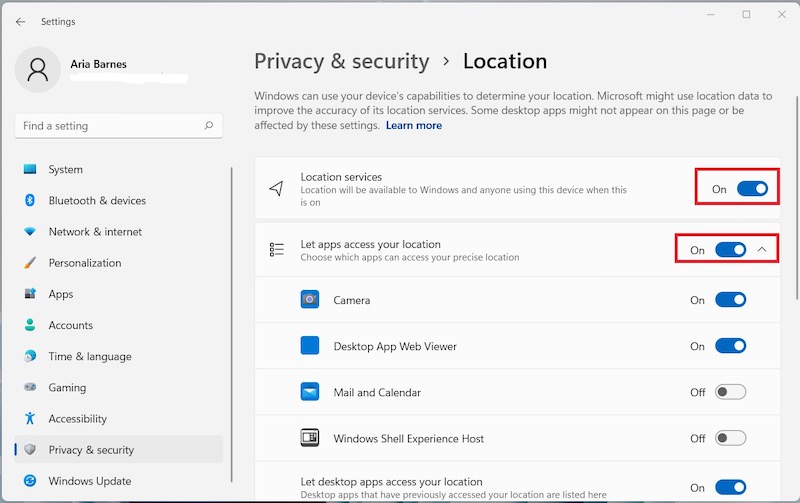Click the System monitor icon in sidebar

tap(30, 169)
